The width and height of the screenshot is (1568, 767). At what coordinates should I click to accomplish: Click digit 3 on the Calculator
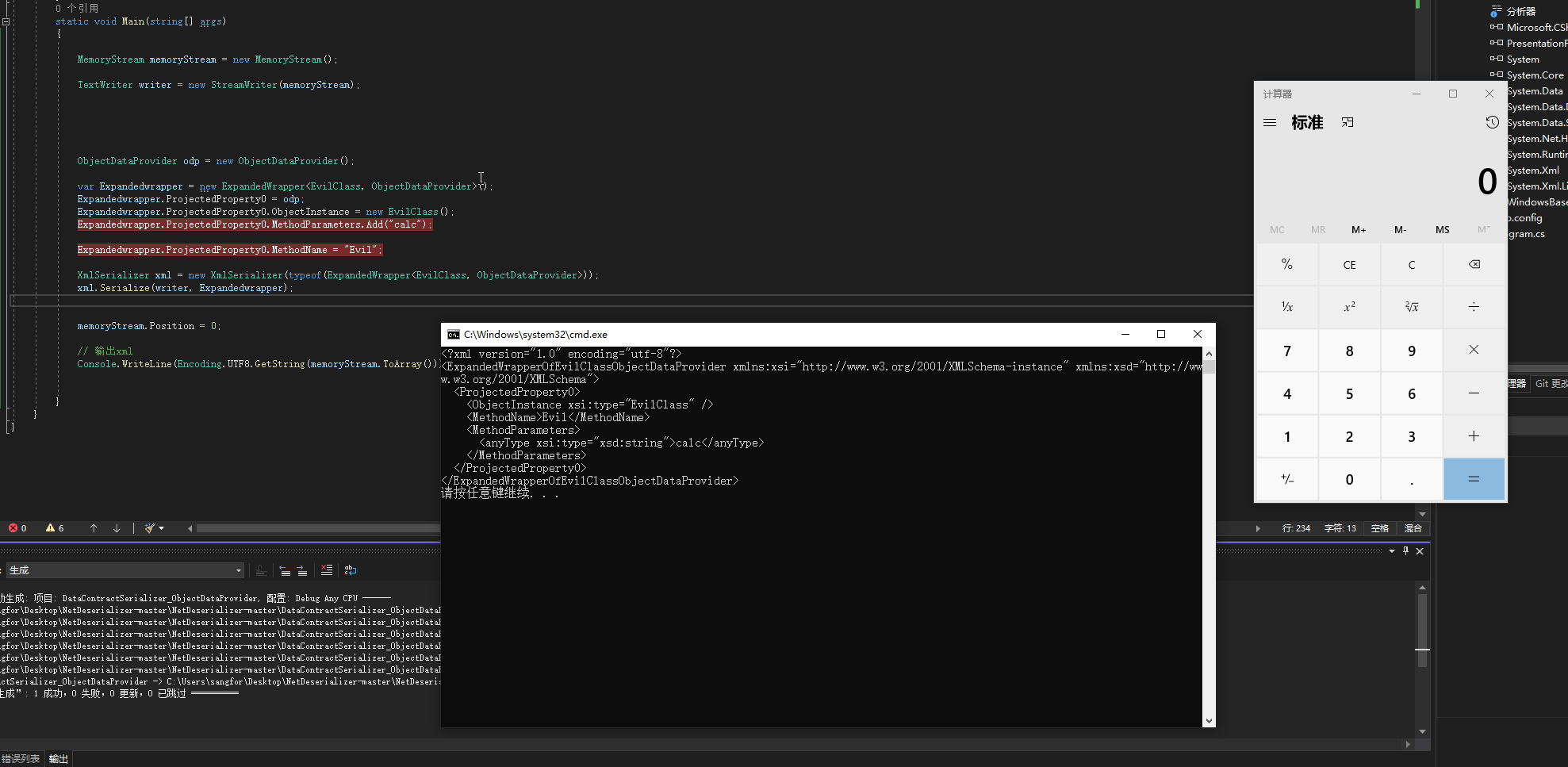1412,436
